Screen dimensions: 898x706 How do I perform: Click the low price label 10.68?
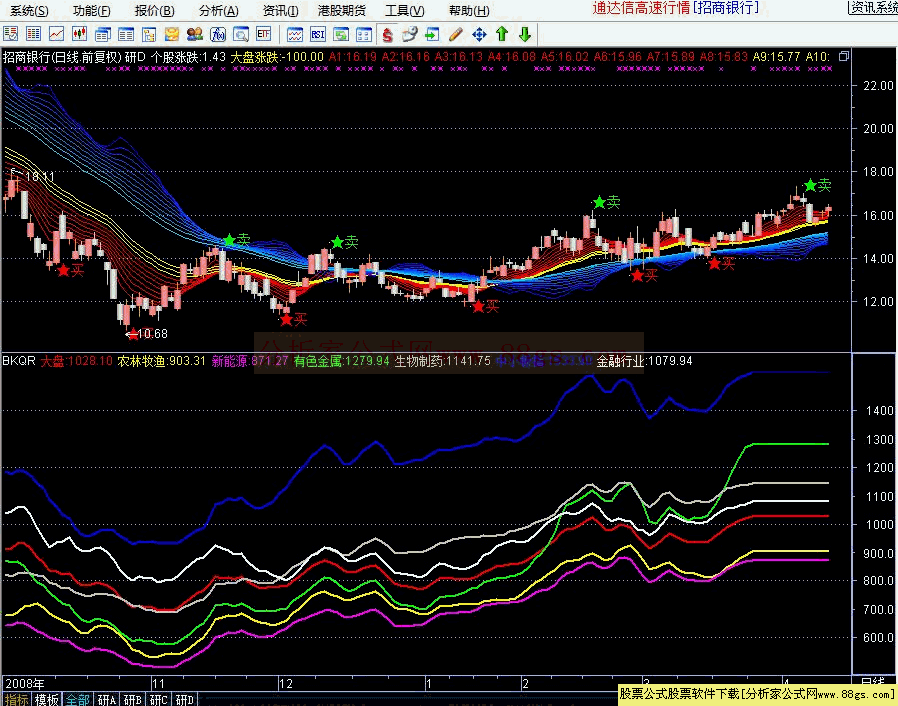pyautogui.click(x=152, y=334)
